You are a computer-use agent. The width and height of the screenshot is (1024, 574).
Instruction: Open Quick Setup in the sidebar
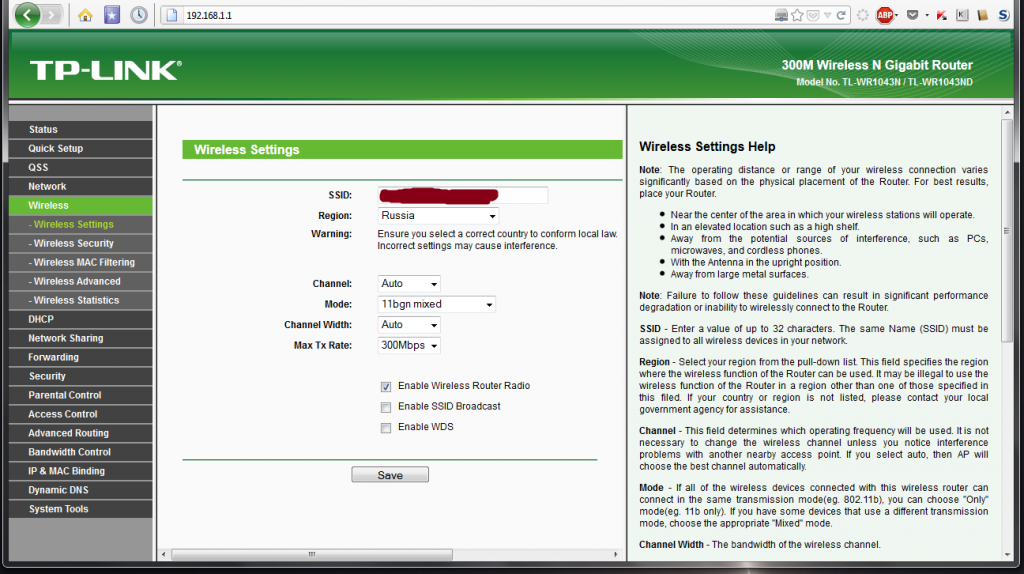tap(81, 148)
